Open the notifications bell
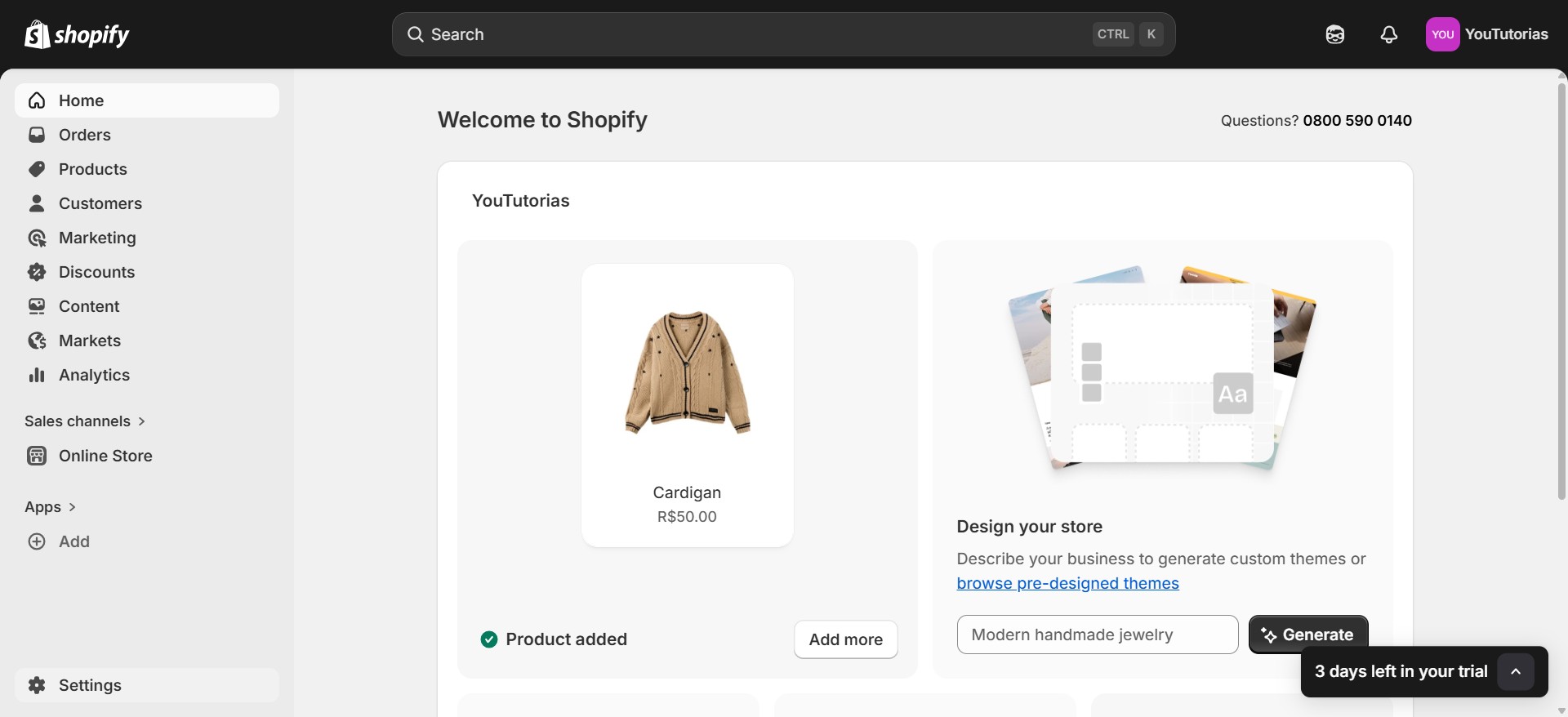 click(1389, 34)
